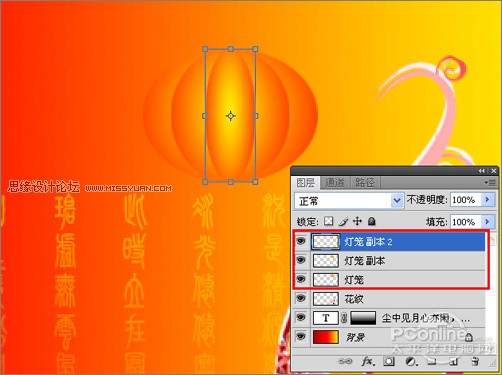Click the link layers icon
502x375 pixels.
pos(345,361)
